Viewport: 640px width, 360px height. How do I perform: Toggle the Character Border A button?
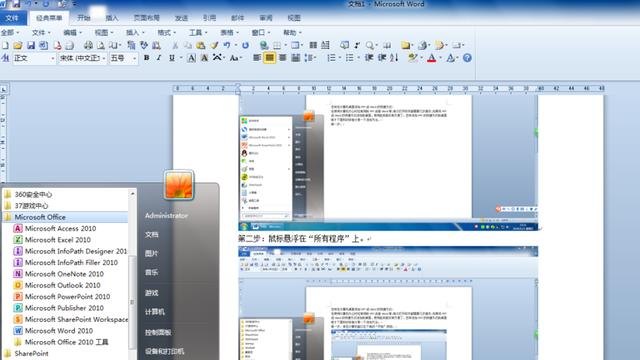click(x=191, y=58)
